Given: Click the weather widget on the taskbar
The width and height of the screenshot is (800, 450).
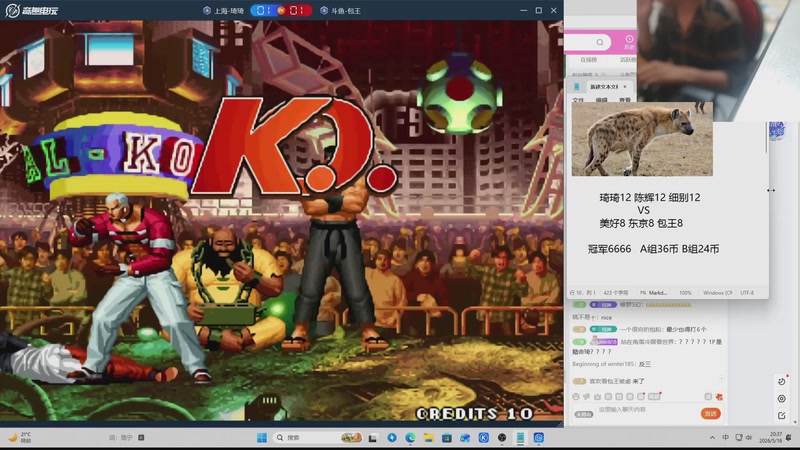Looking at the screenshot, I should [20, 437].
